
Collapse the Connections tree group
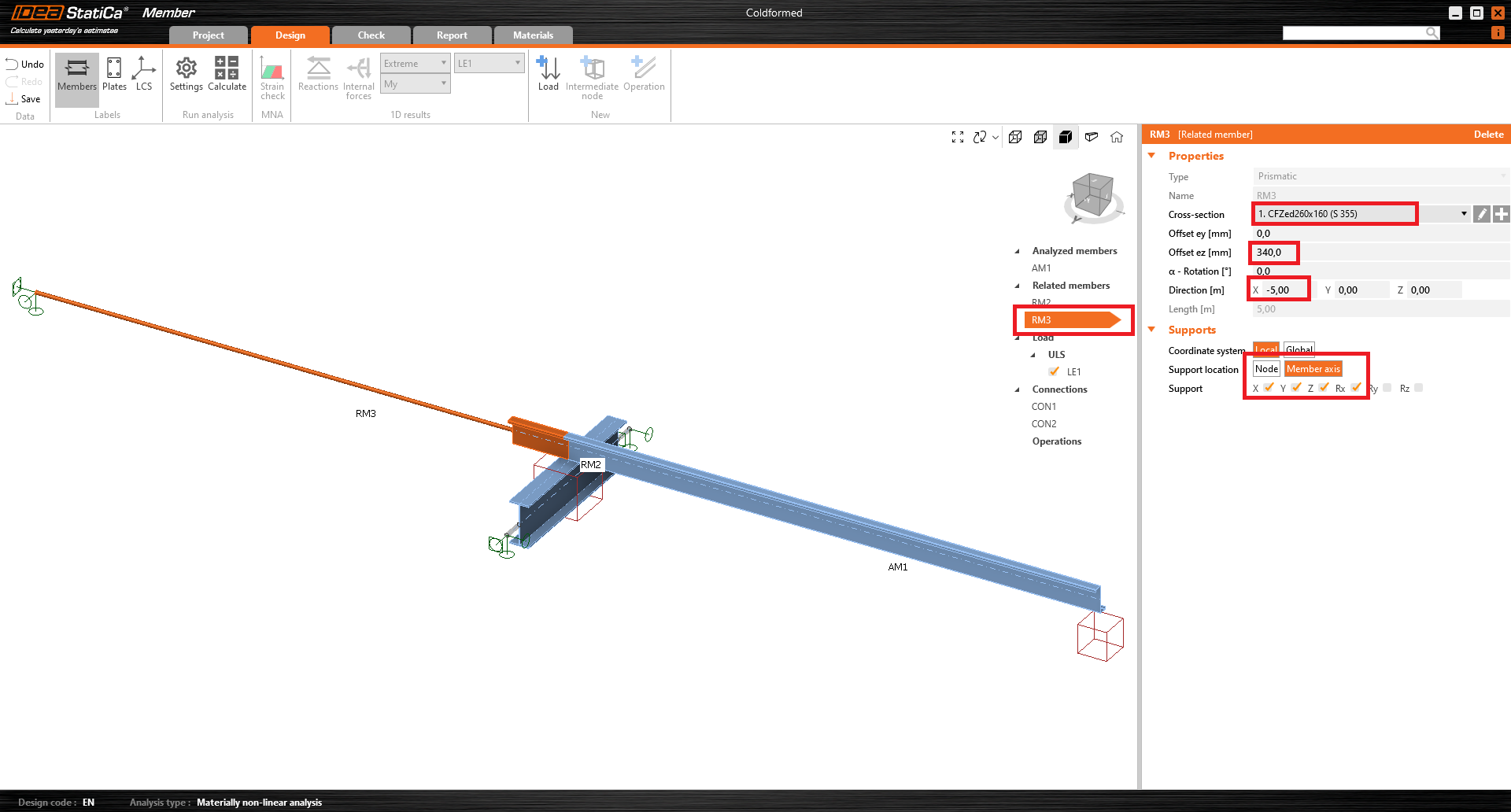coord(1018,389)
